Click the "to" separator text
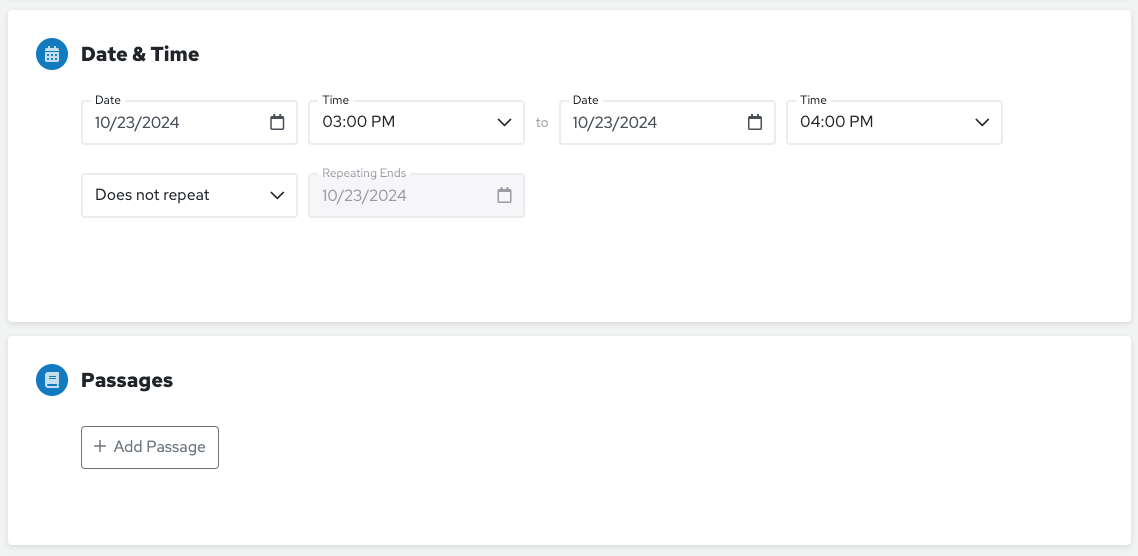The image size is (1138, 556). [x=542, y=123]
